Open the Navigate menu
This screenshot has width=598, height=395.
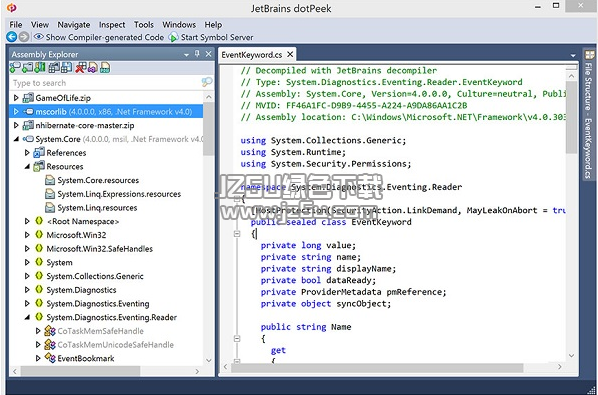[74, 25]
